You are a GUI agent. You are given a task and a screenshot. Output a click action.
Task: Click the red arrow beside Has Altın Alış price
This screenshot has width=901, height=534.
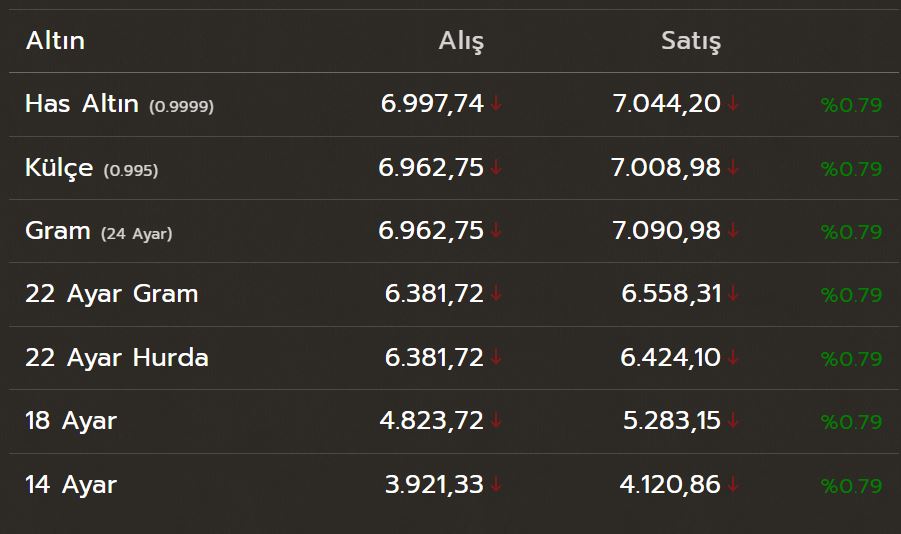(496, 103)
